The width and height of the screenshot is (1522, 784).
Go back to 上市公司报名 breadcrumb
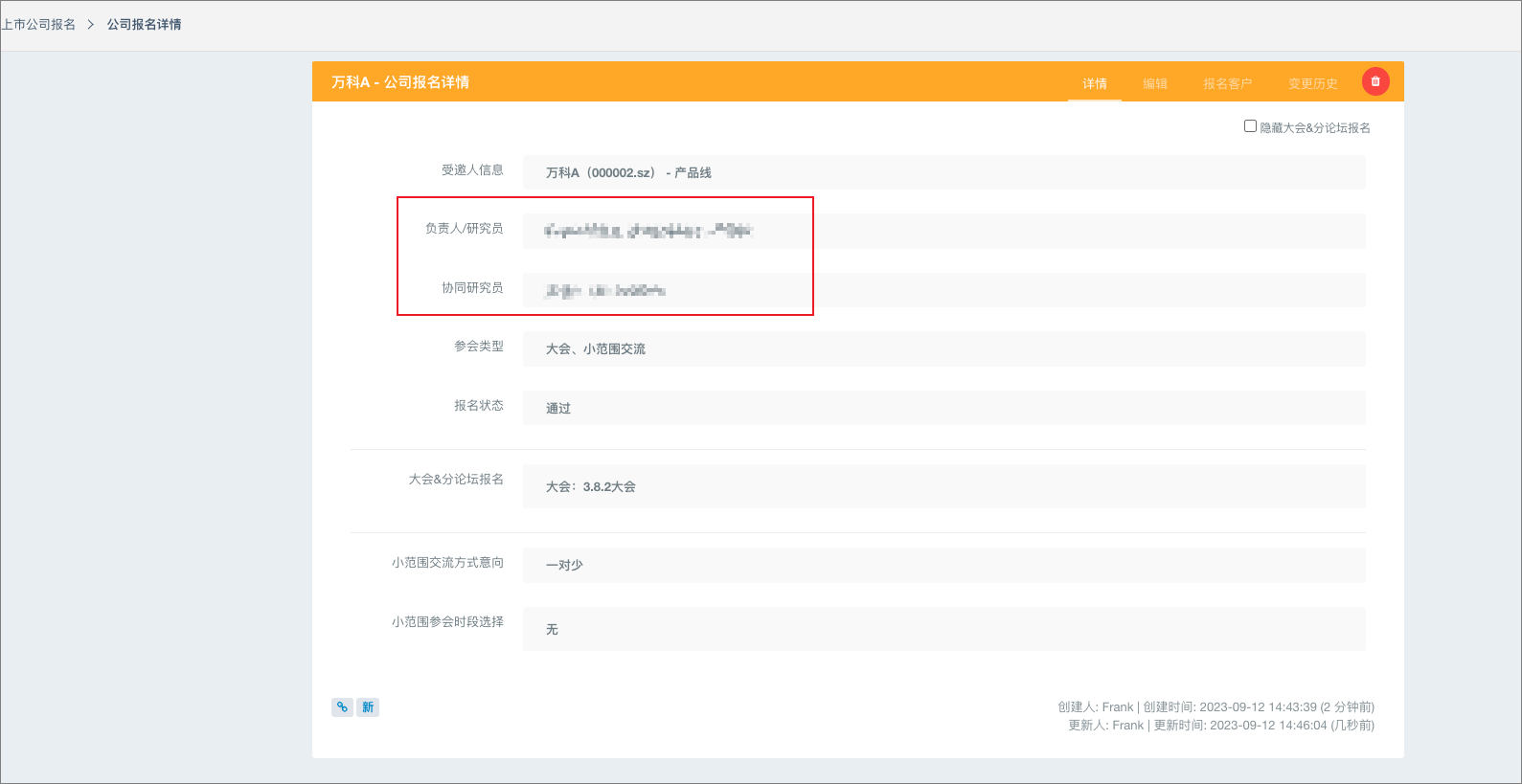[x=38, y=24]
